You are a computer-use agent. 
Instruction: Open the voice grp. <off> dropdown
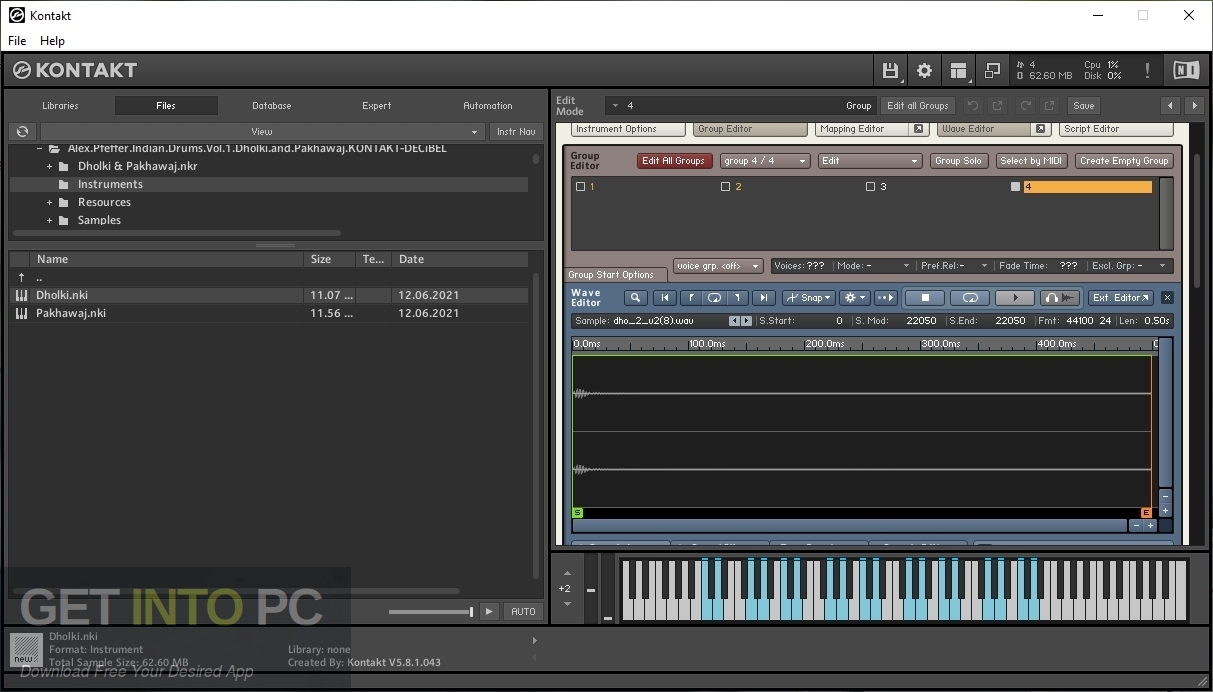tap(718, 266)
